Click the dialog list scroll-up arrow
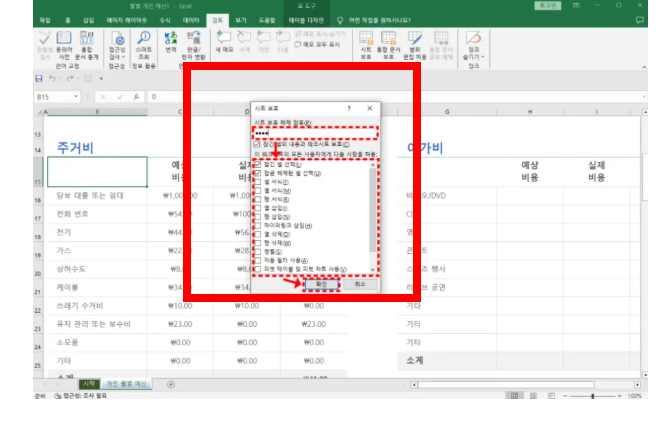The image size is (666, 445). coord(373,164)
